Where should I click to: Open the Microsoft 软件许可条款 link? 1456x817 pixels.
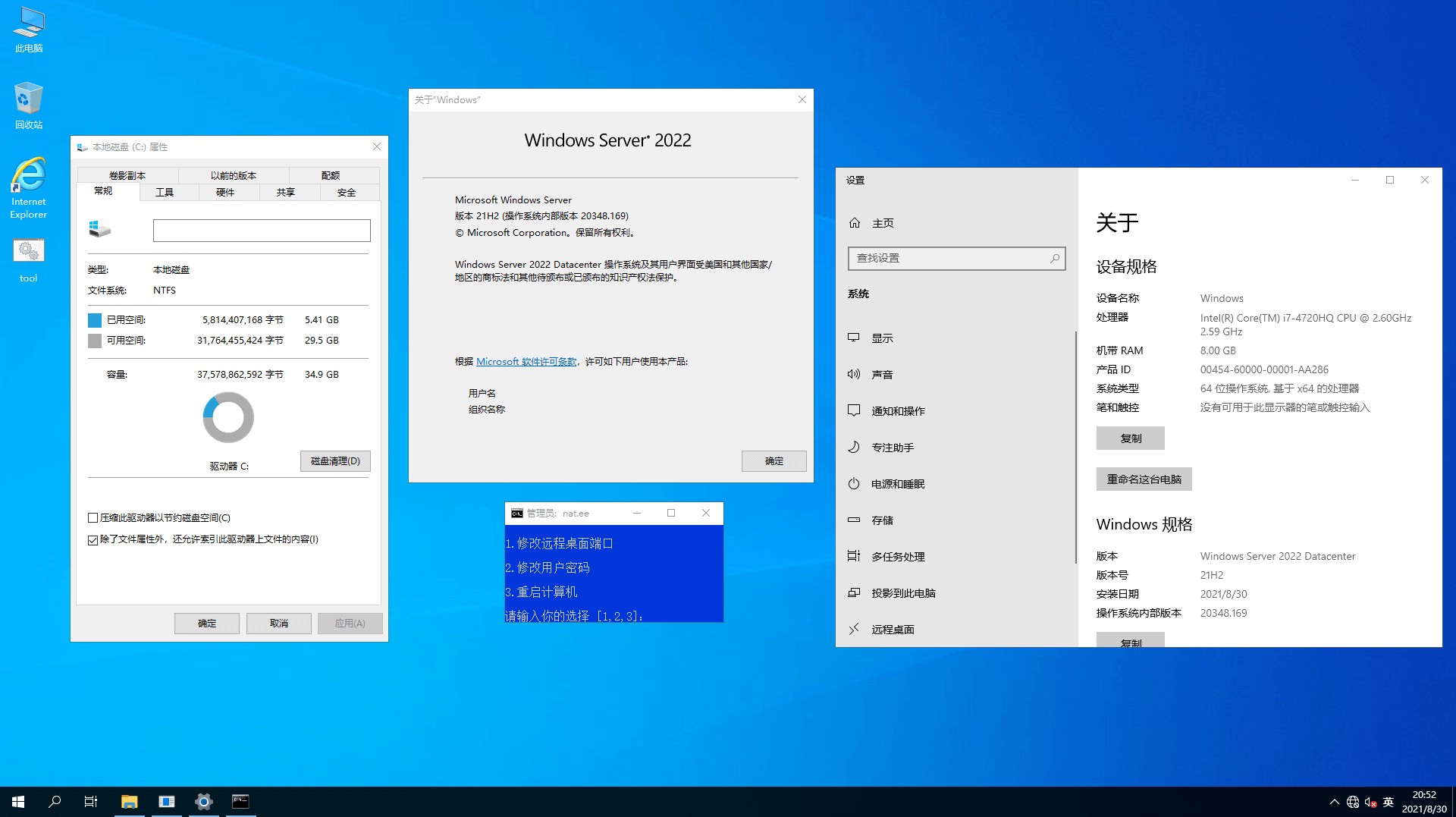pos(526,362)
